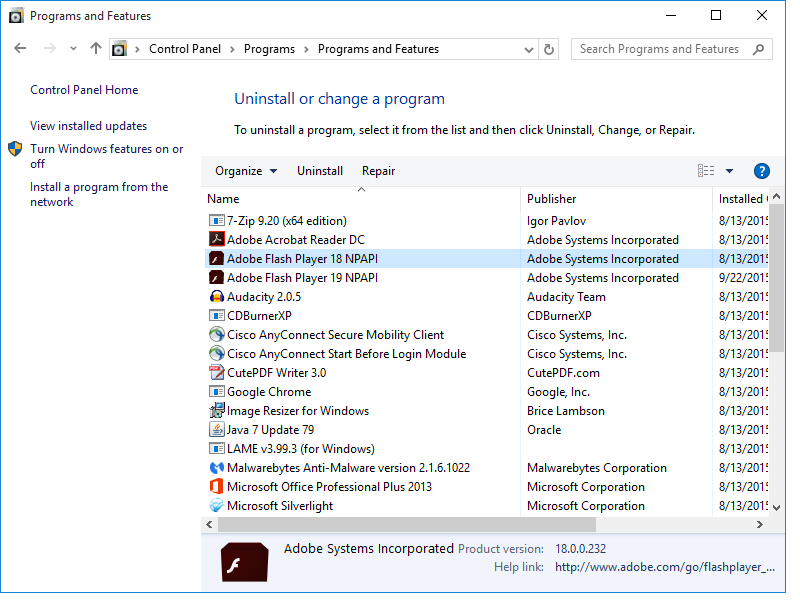Click the Uninstall toolbar command
The height and width of the screenshot is (600, 800).
pyautogui.click(x=320, y=171)
